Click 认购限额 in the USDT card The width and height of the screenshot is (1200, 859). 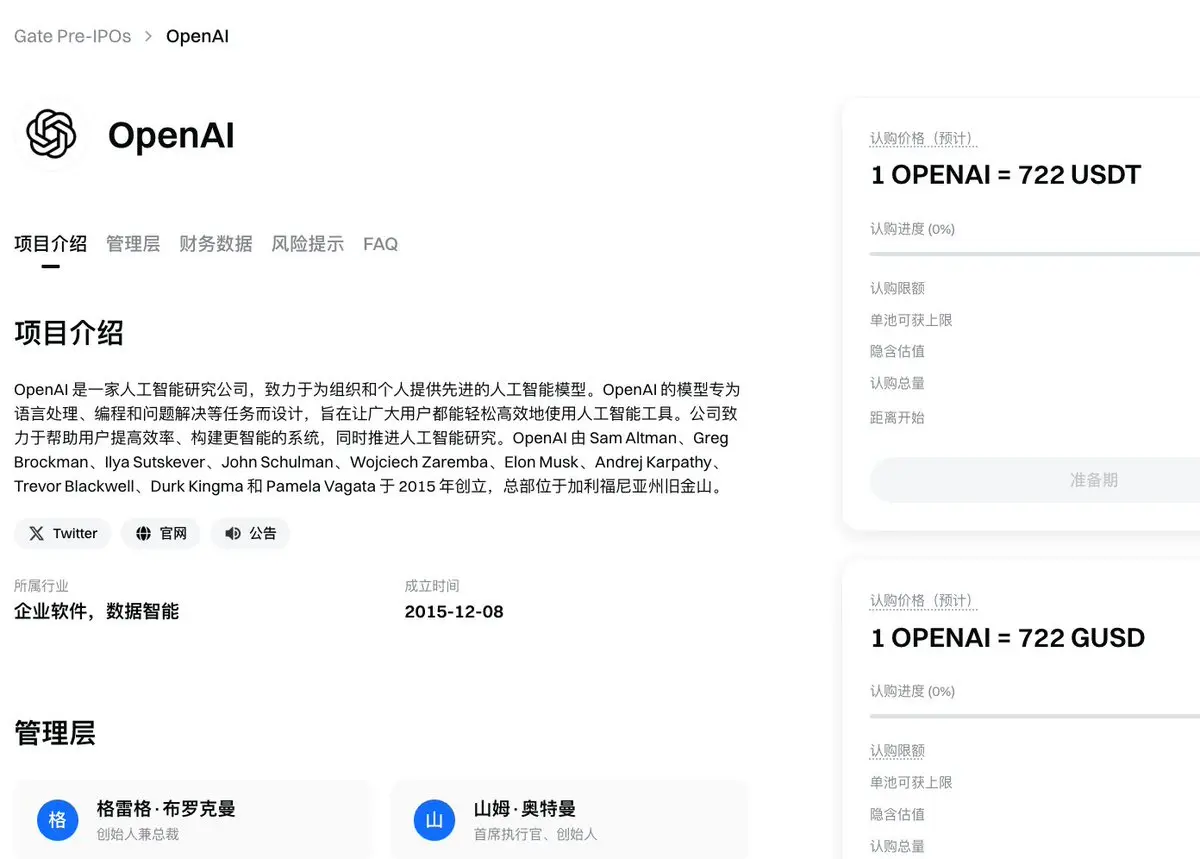pyautogui.click(x=897, y=288)
